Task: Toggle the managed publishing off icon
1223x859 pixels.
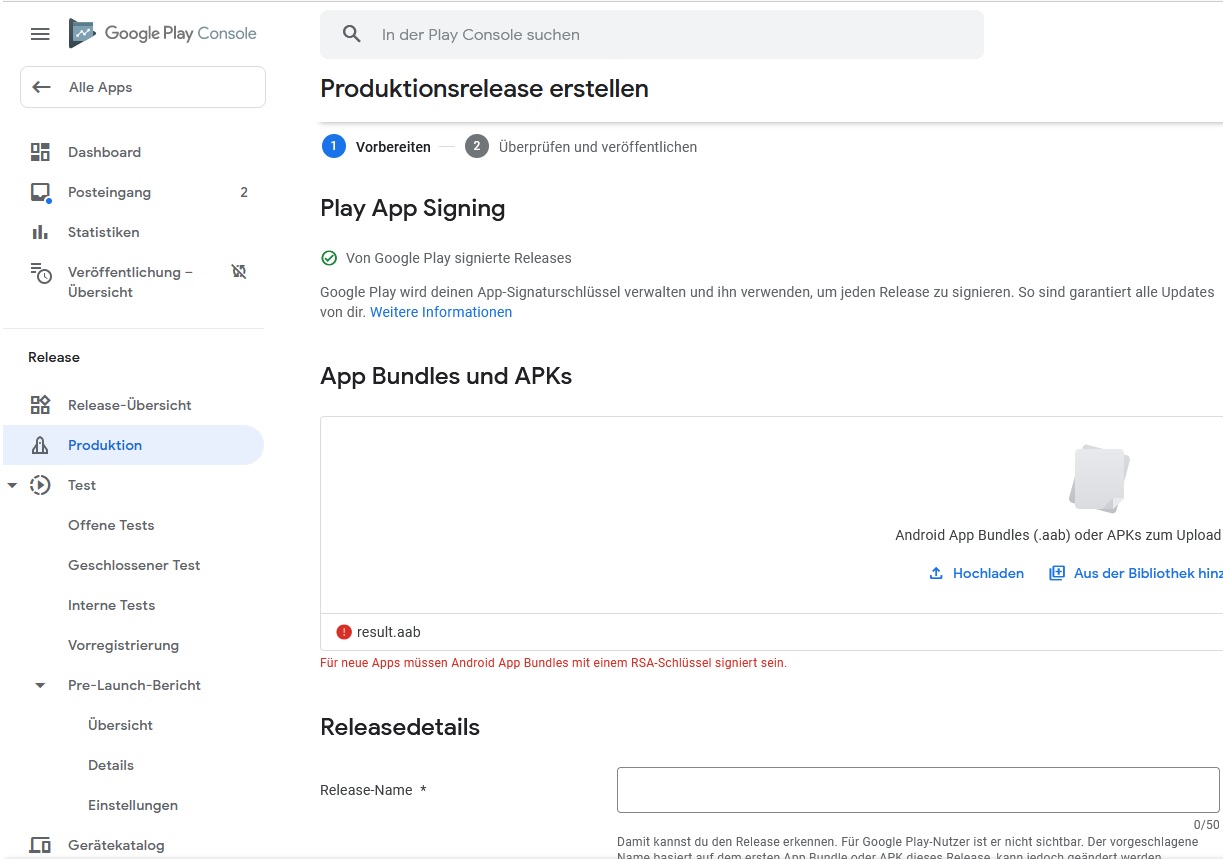Action: (x=239, y=272)
